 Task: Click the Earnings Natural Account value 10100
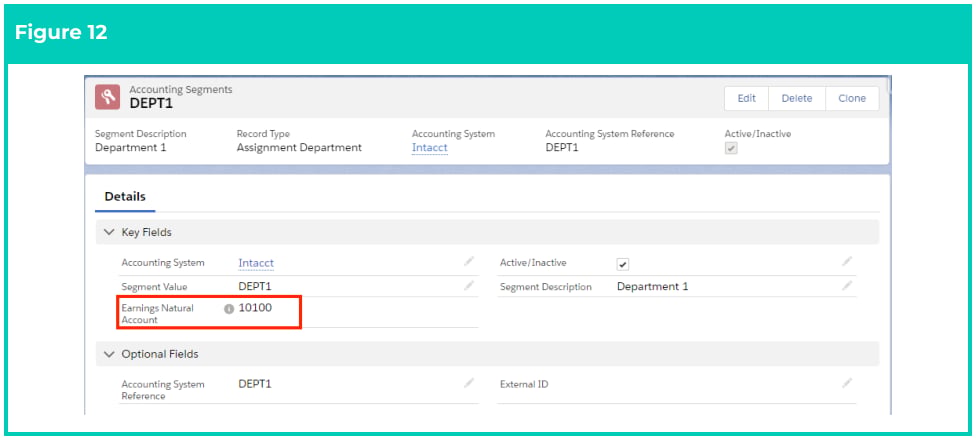click(x=255, y=307)
